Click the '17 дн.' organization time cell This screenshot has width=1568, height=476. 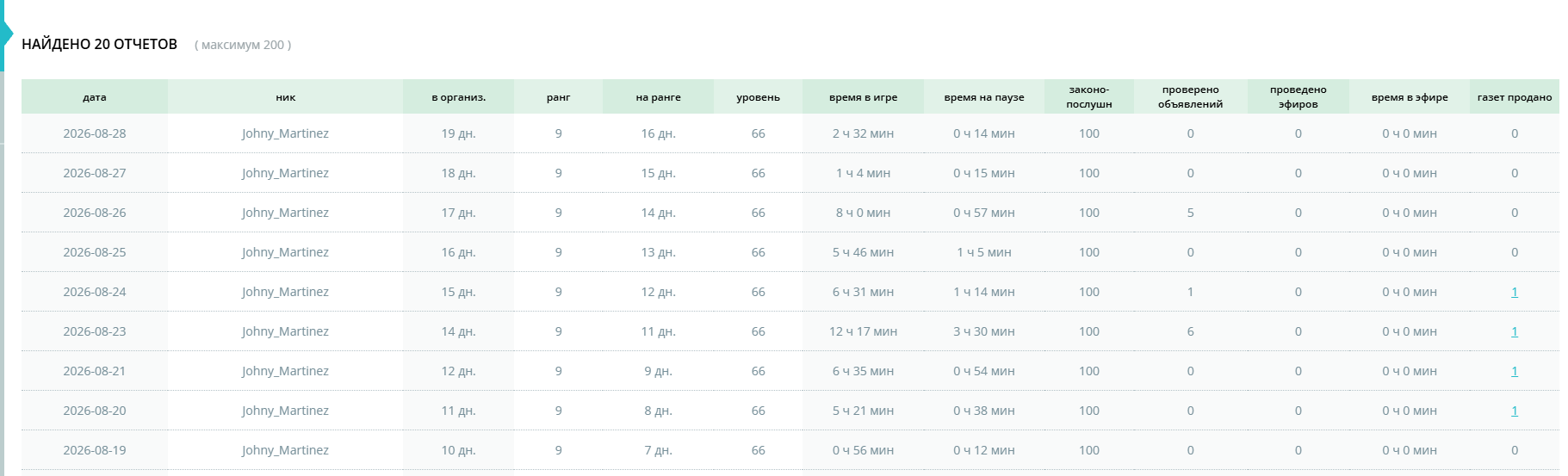coord(459,213)
